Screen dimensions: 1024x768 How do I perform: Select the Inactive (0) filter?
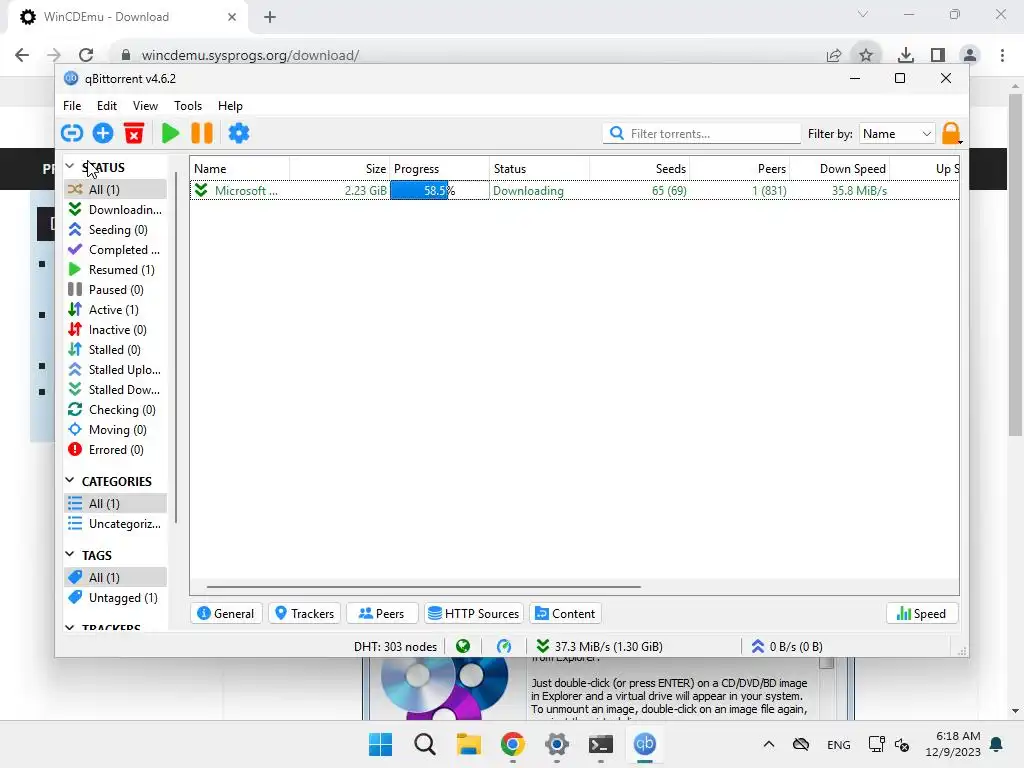[116, 330]
